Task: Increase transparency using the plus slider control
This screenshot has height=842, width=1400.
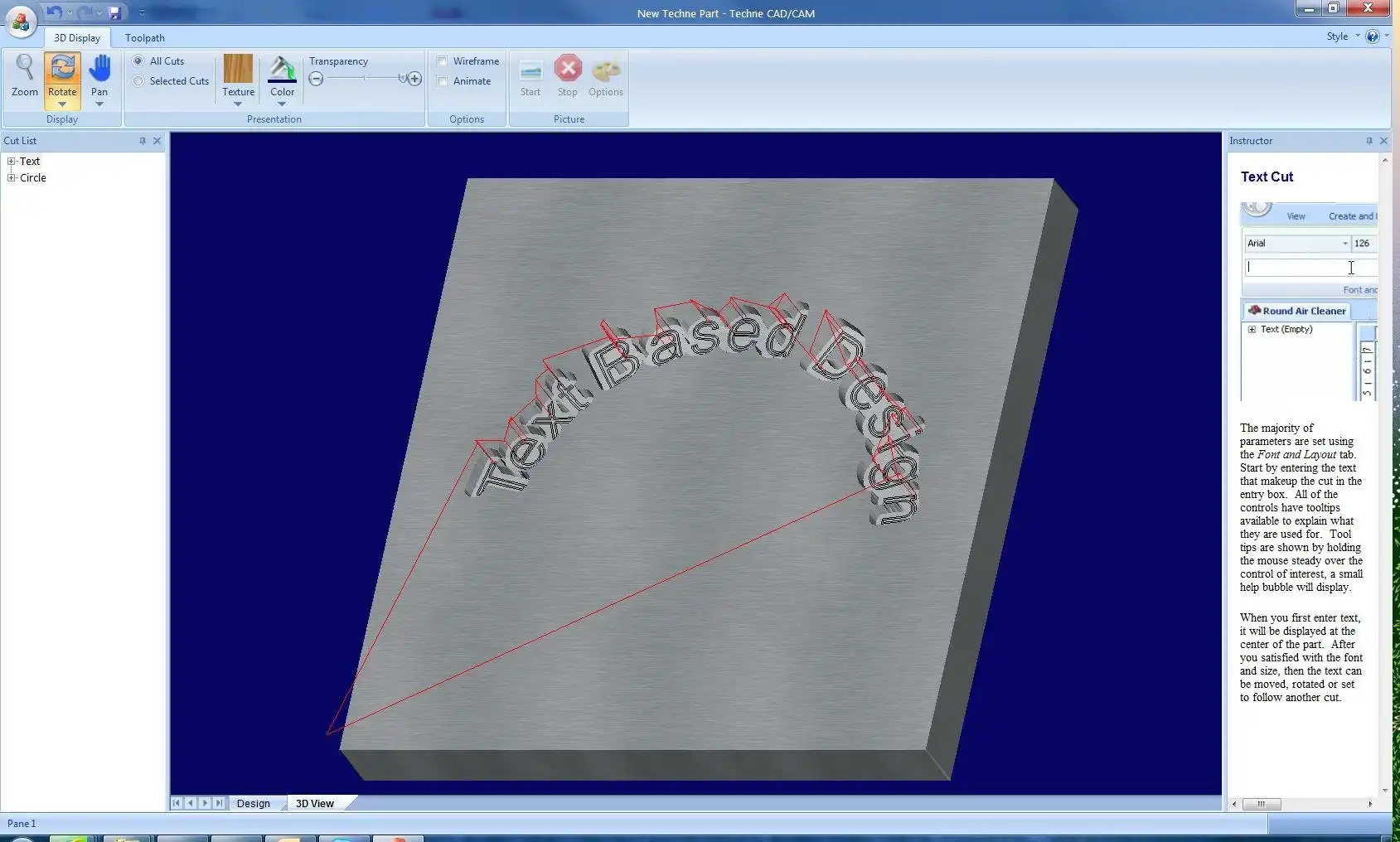Action: (x=414, y=78)
